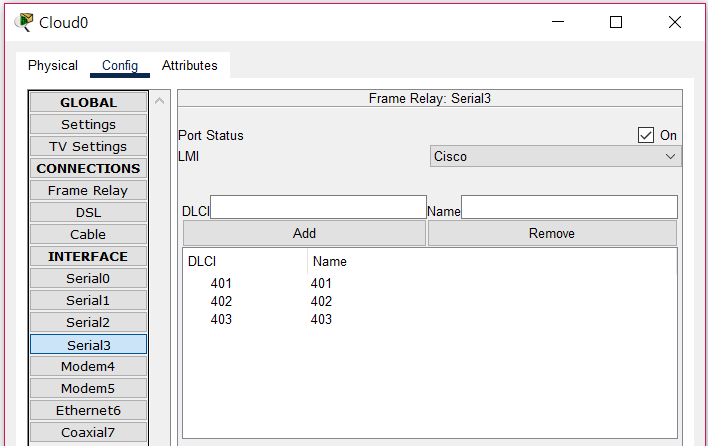708x446 pixels.
Task: Select the Config tab
Action: [x=120, y=65]
